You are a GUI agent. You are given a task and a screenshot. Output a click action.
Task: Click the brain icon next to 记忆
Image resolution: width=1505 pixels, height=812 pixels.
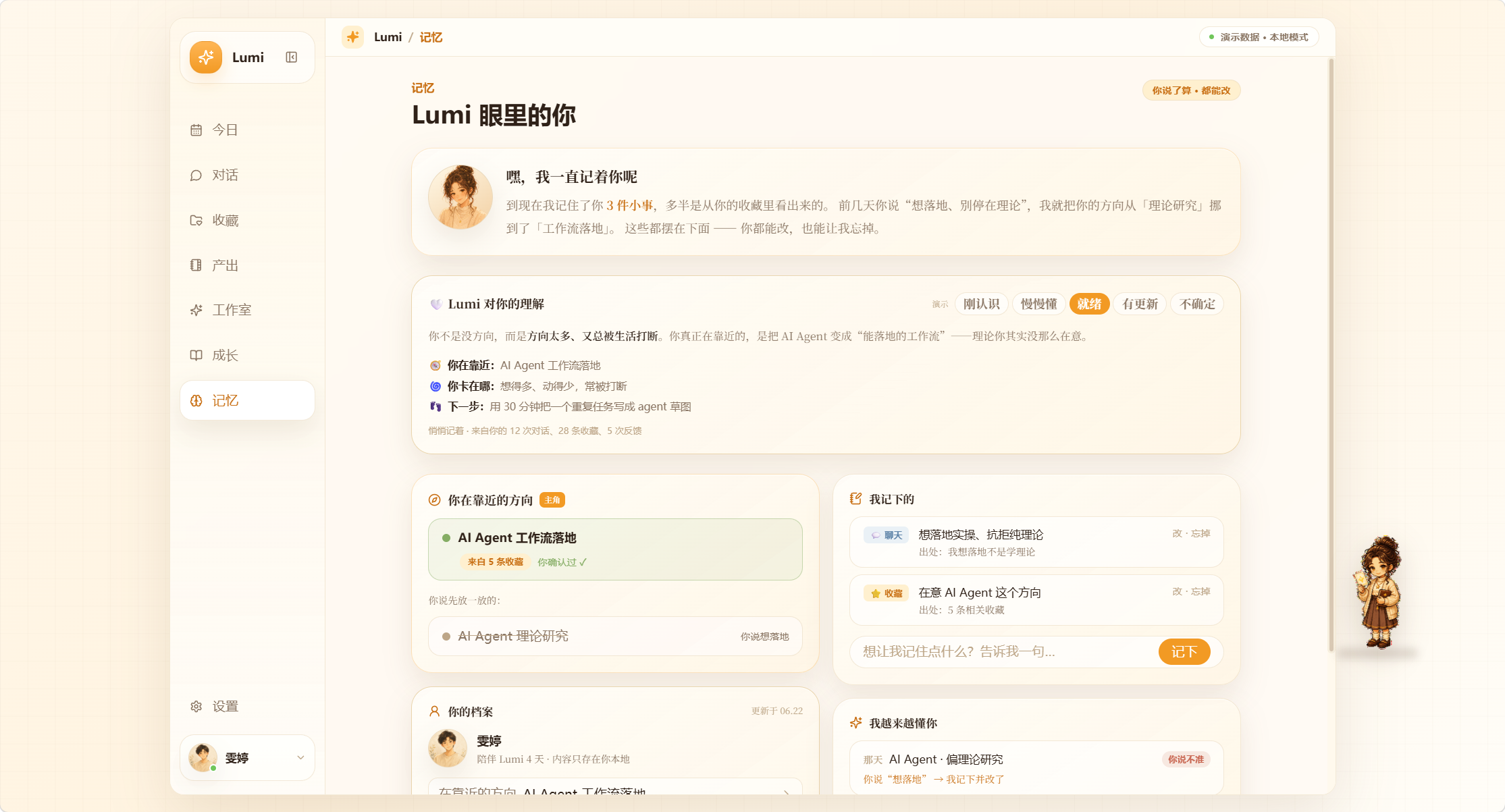pyautogui.click(x=196, y=401)
